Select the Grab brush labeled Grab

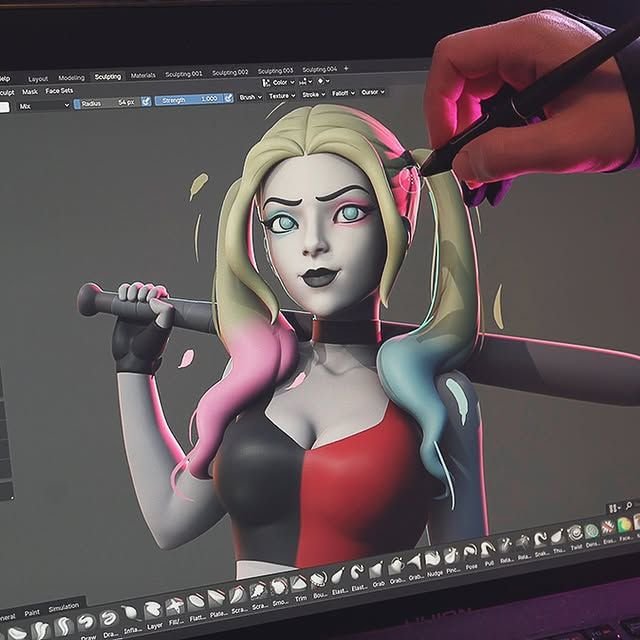[x=377, y=575]
